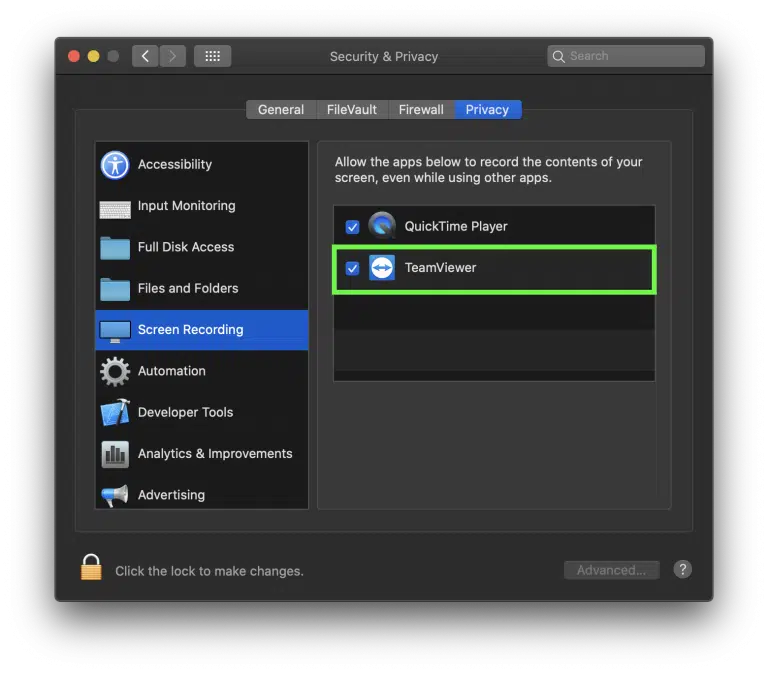This screenshot has height=674, width=768.
Task: Switch to the General tab
Action: click(x=281, y=109)
